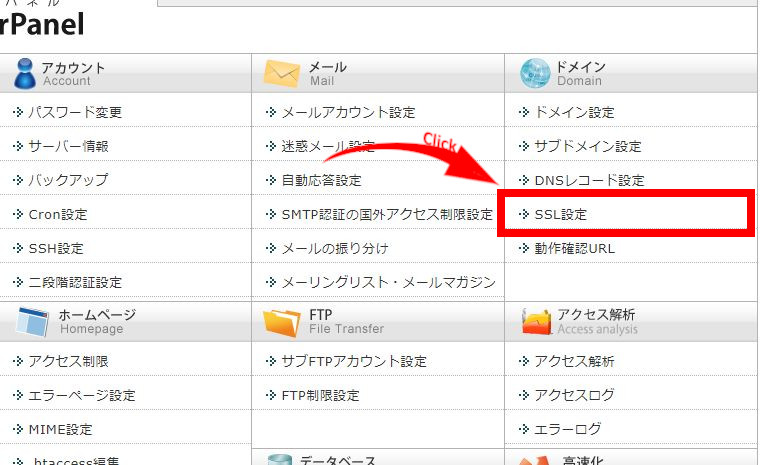Viewport: 764px width, 465px height.
Task: Open メールの振り分け link
Action: point(335,249)
